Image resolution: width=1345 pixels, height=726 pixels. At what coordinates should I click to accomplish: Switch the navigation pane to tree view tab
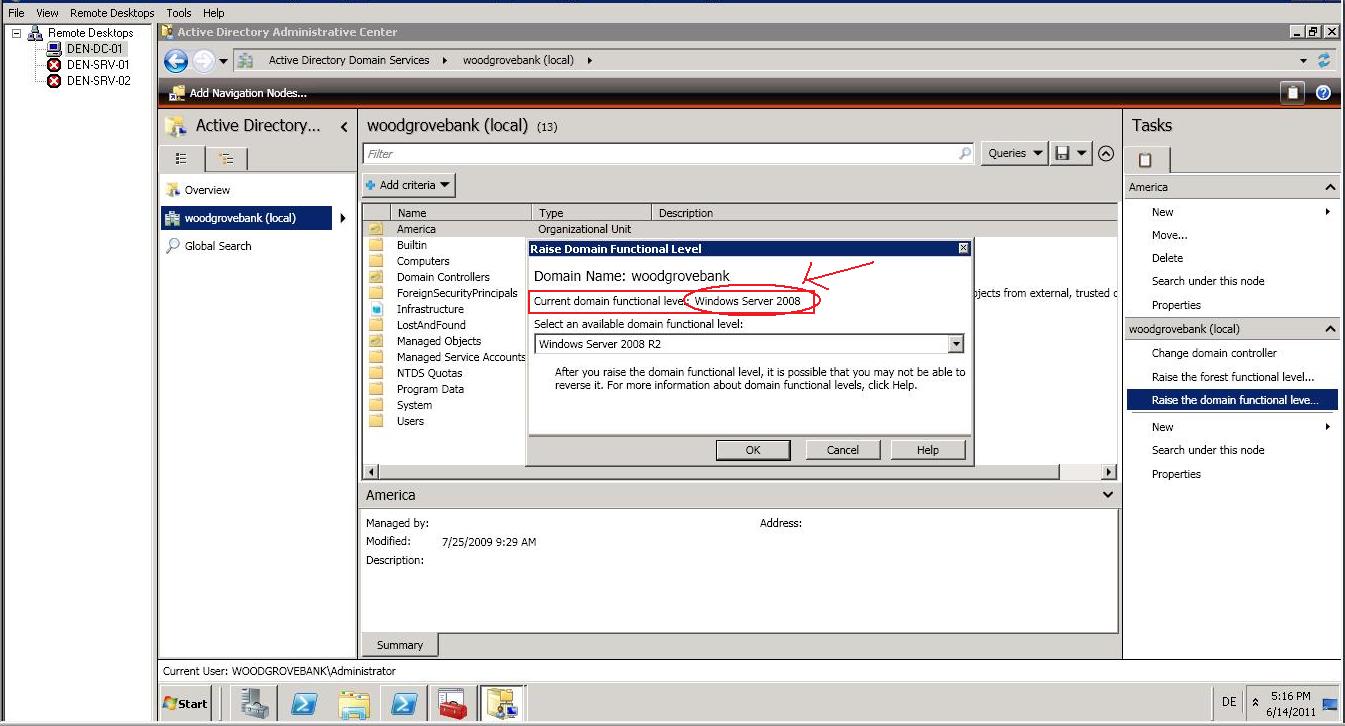[227, 159]
